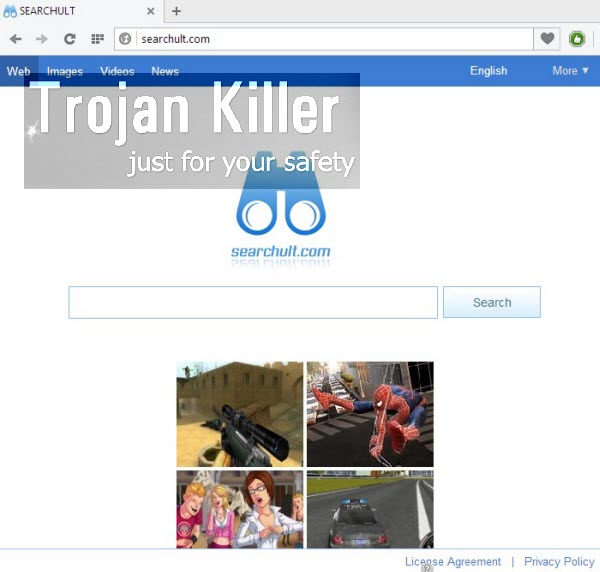Reload the page with refresh icon
Image resolution: width=600 pixels, height=572 pixels.
pos(69,39)
